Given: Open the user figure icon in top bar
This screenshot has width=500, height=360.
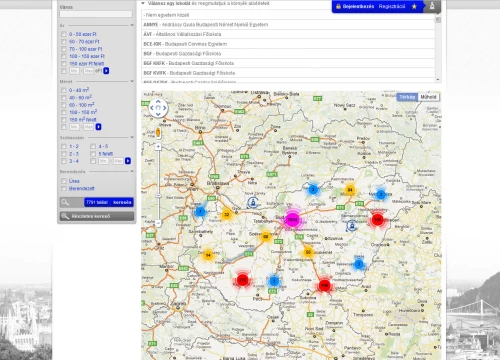Looking at the screenshot, I should point(432,6).
